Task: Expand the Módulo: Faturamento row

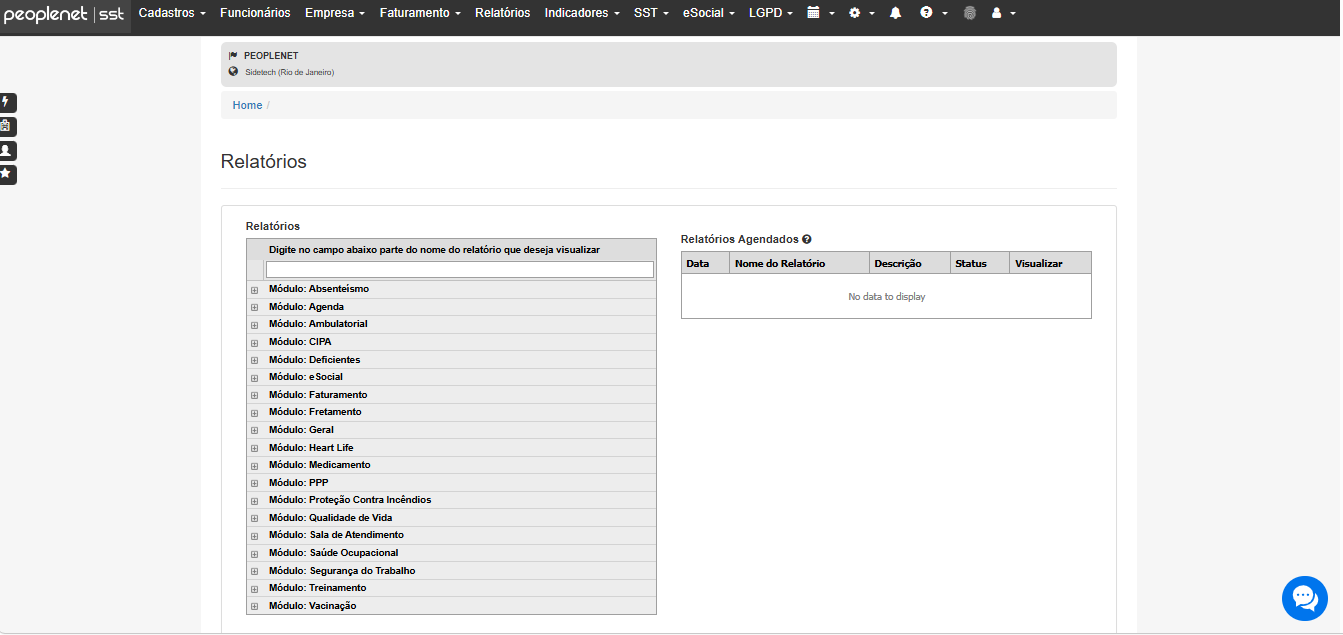Action: point(254,395)
